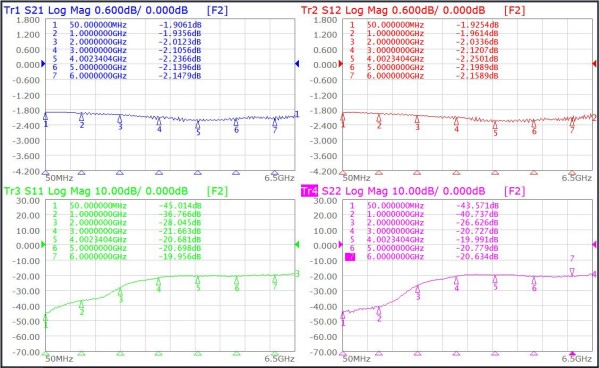Click the green reference level arrow on Tr3

(43, 244)
